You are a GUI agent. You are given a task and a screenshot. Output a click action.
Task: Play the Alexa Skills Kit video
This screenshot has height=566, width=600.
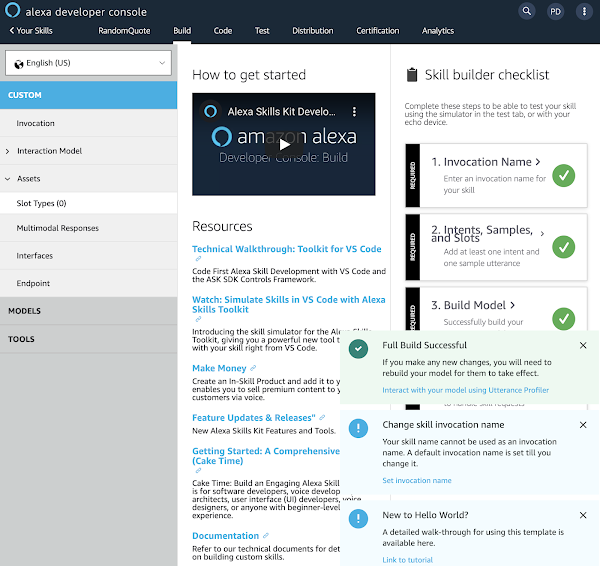[x=284, y=145]
